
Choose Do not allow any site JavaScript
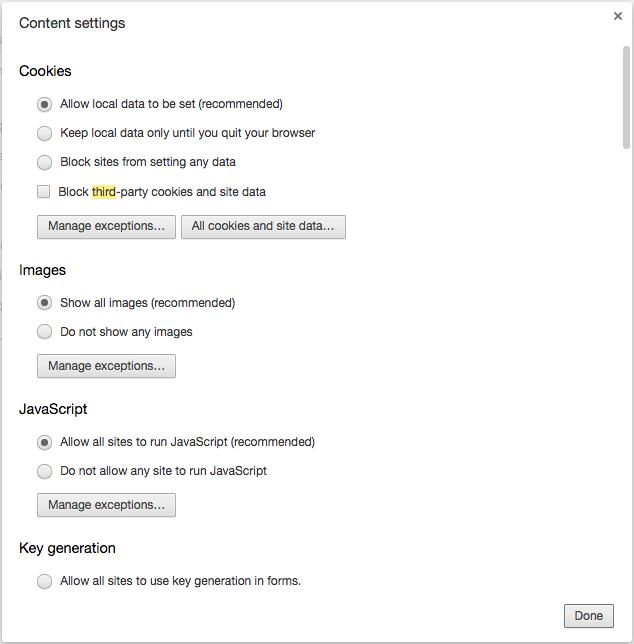pyautogui.click(x=44, y=471)
